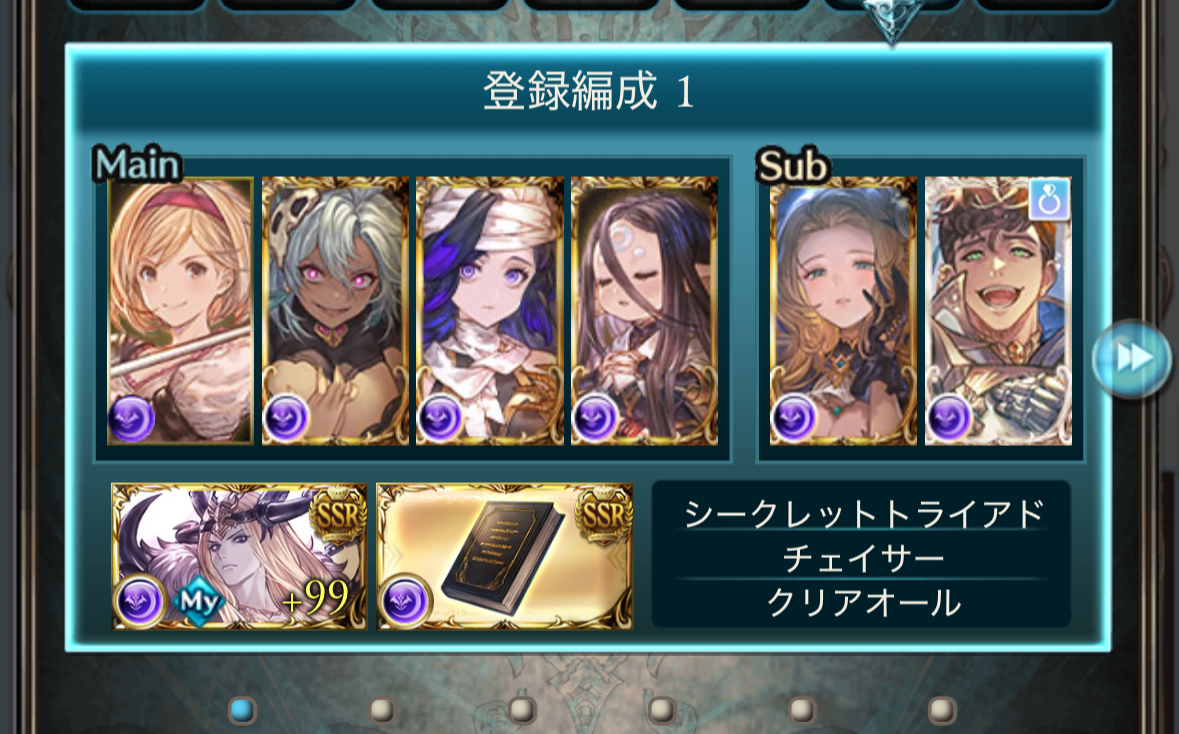Open the SSR summon with +99
The image size is (1179, 734).
[239, 557]
